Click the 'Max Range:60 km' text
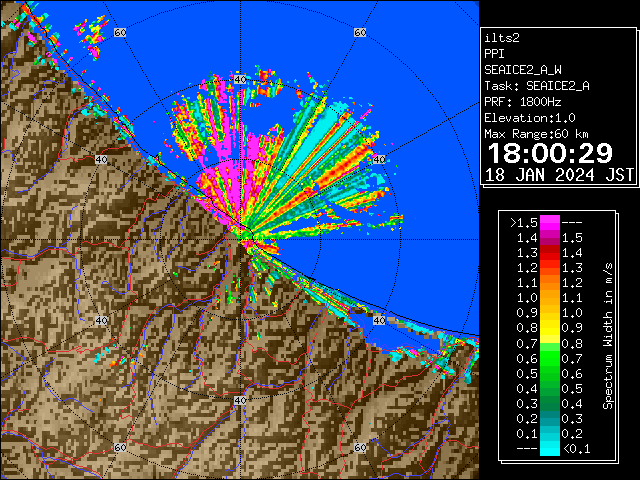Image resolution: width=640 pixels, height=480 pixels. (x=536, y=134)
